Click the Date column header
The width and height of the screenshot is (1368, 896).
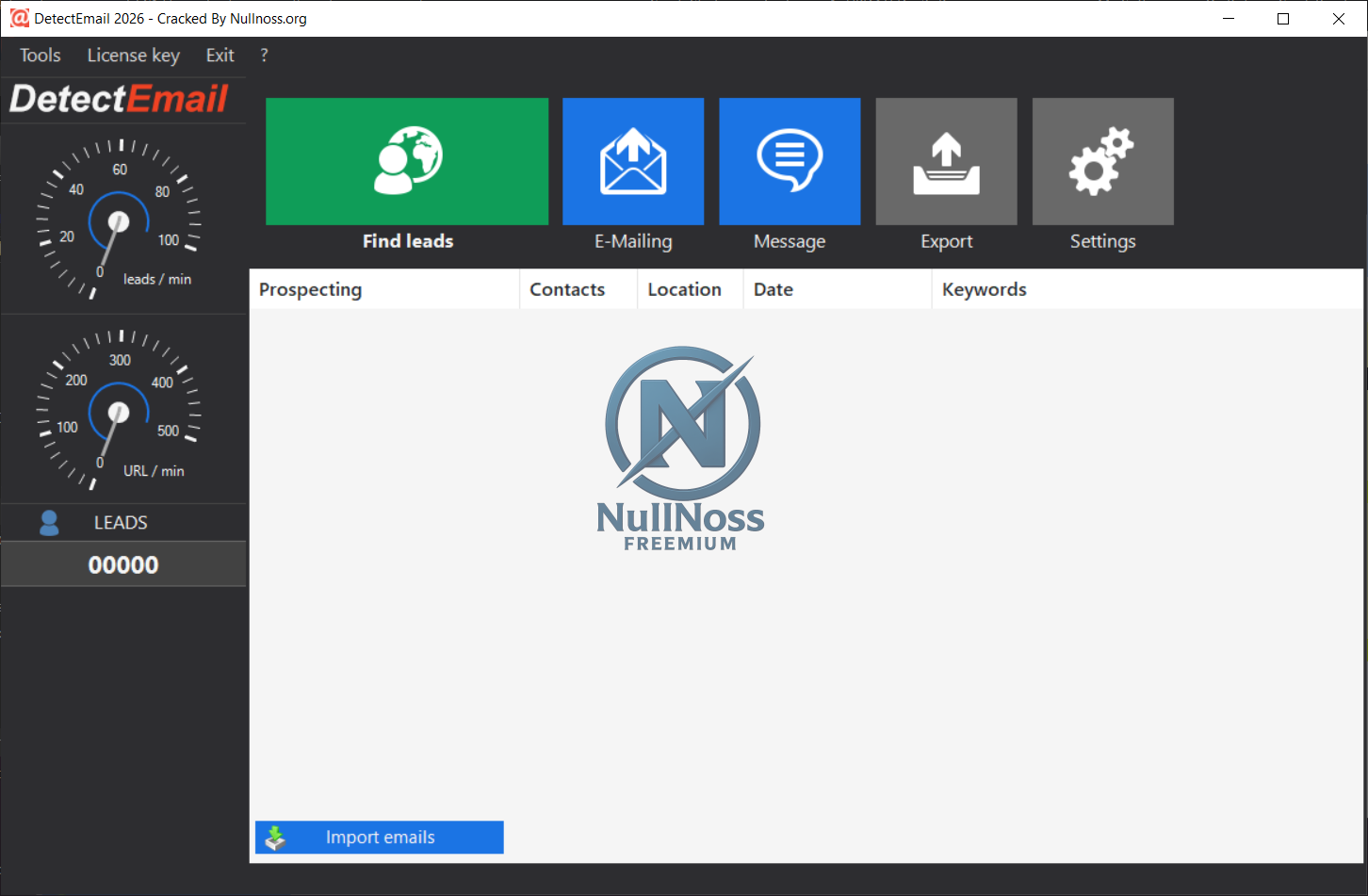pyautogui.click(x=773, y=289)
